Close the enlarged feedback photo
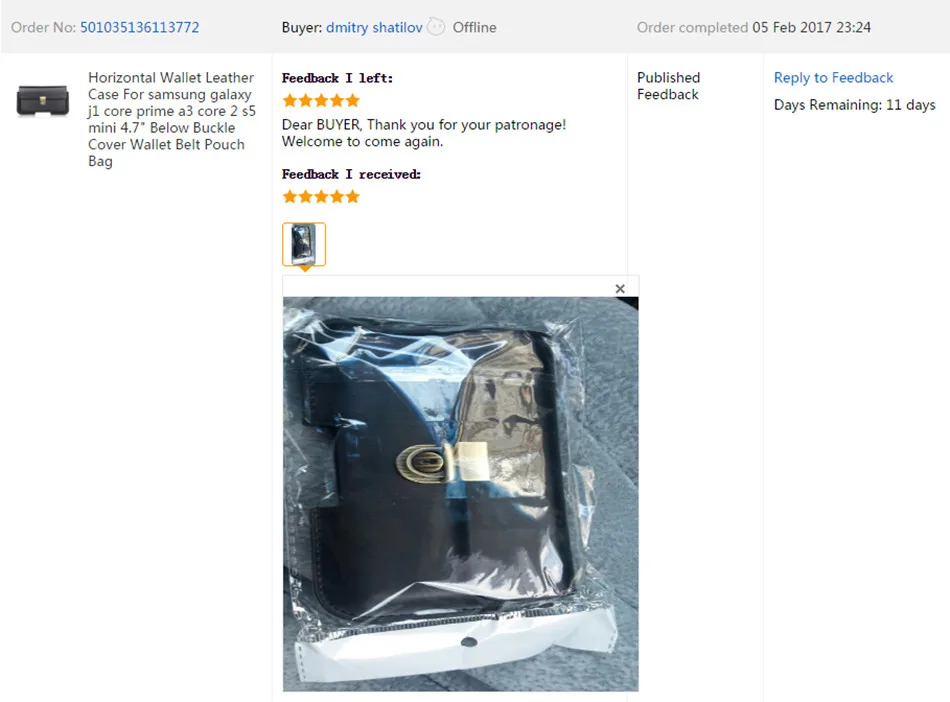This screenshot has height=702, width=950. (x=620, y=289)
